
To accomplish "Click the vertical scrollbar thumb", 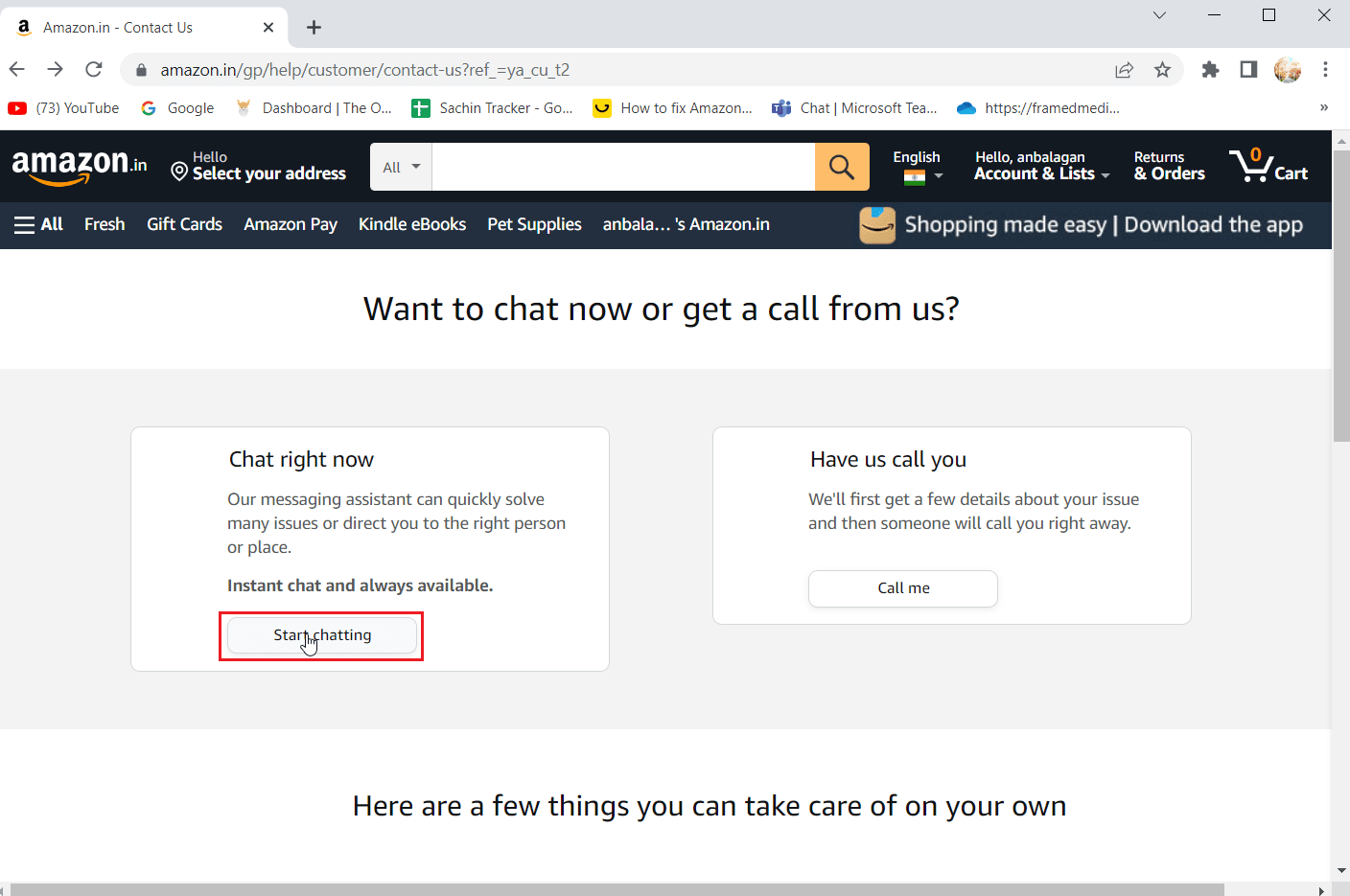I will (1341, 295).
